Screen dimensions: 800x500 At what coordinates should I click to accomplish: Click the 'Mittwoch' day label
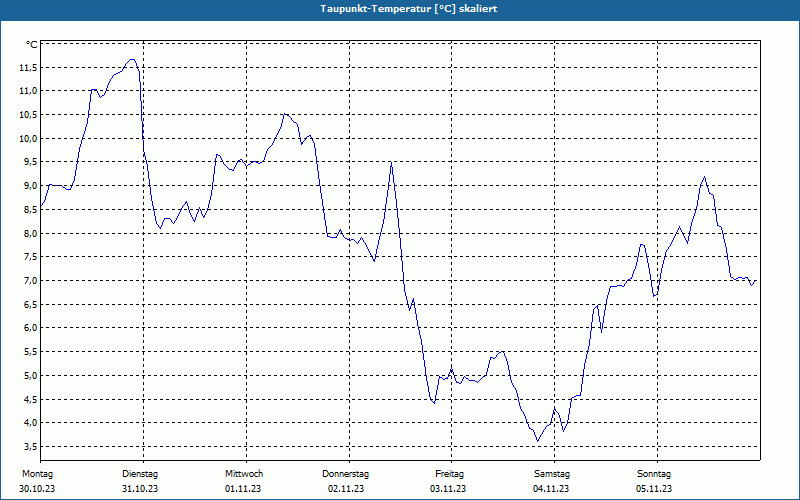pyautogui.click(x=244, y=474)
